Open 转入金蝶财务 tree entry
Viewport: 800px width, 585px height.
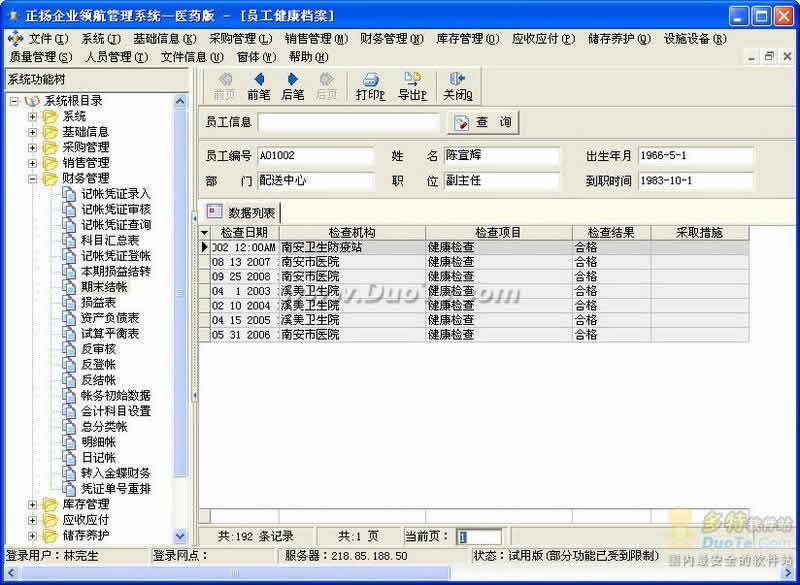click(x=116, y=473)
